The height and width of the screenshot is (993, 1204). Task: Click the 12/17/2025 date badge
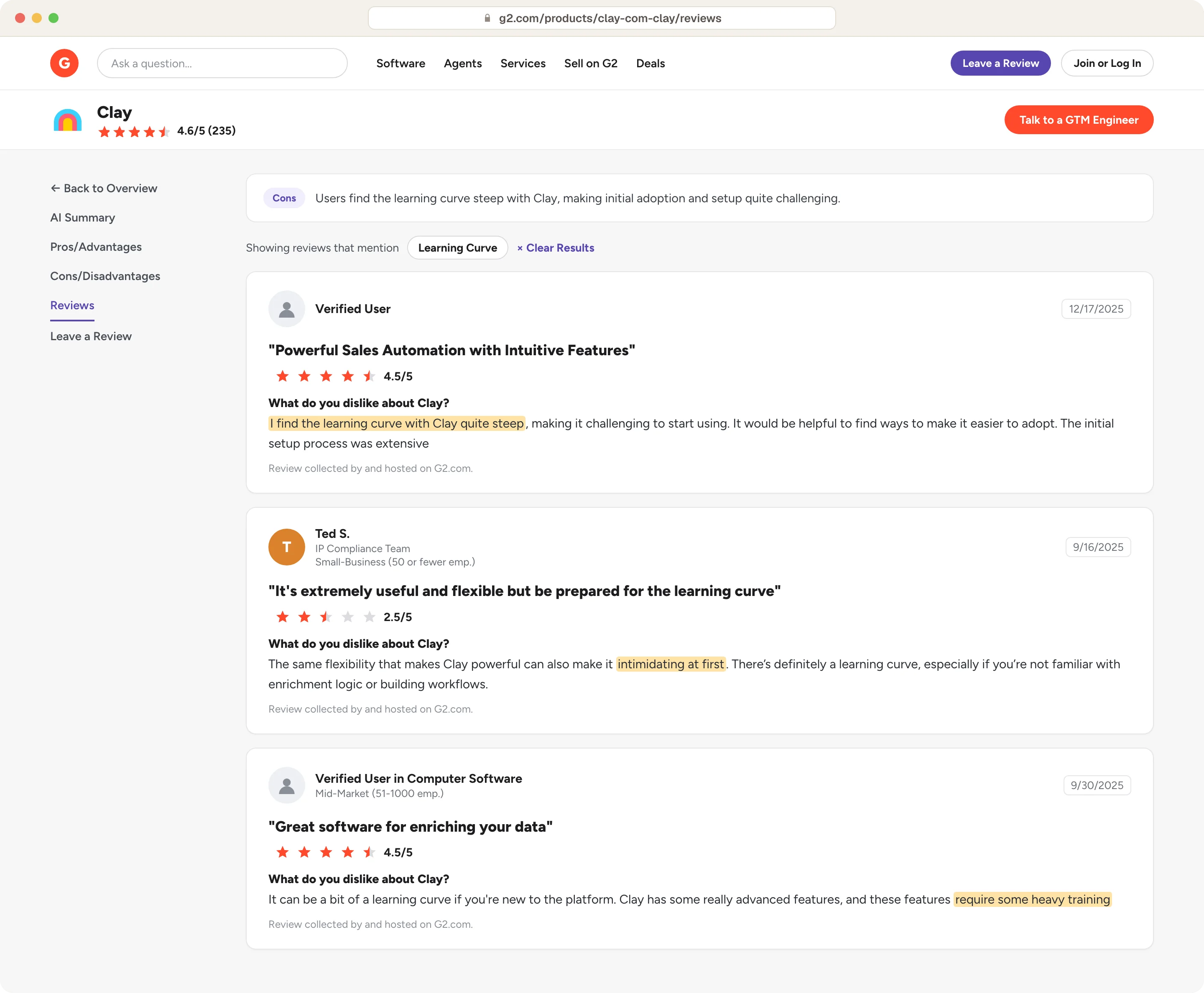click(1096, 309)
